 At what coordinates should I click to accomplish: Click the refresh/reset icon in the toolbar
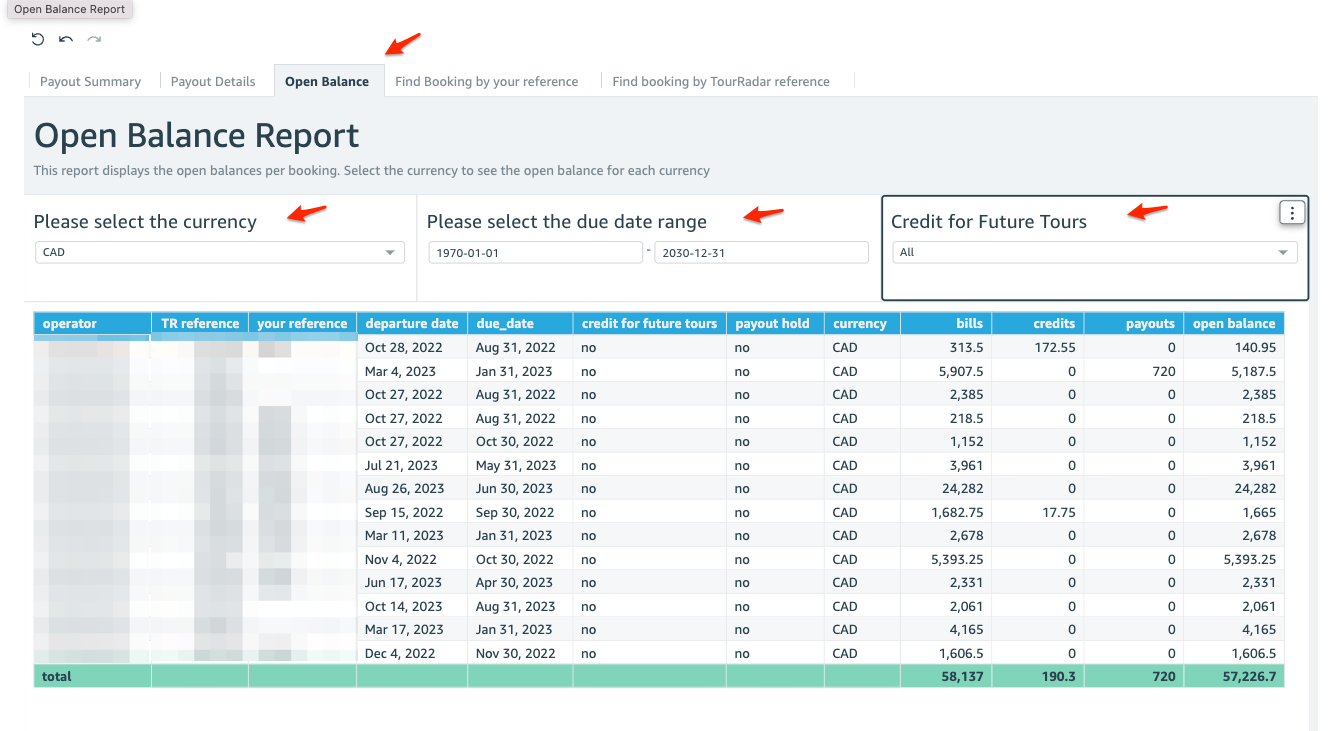point(37,39)
